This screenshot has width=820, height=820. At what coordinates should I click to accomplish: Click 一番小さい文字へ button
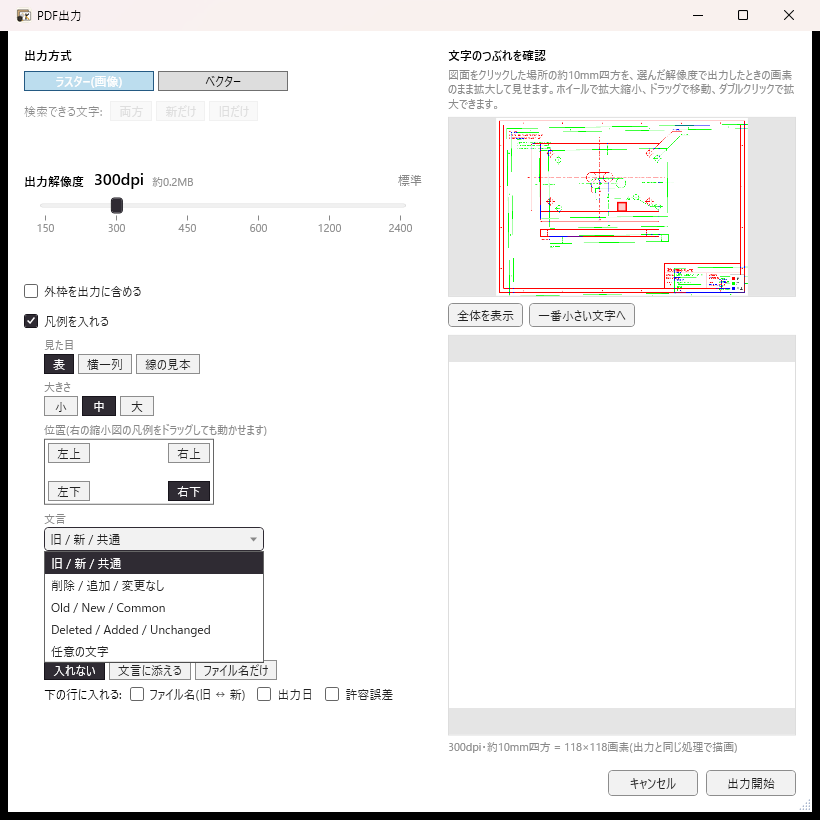click(582, 315)
